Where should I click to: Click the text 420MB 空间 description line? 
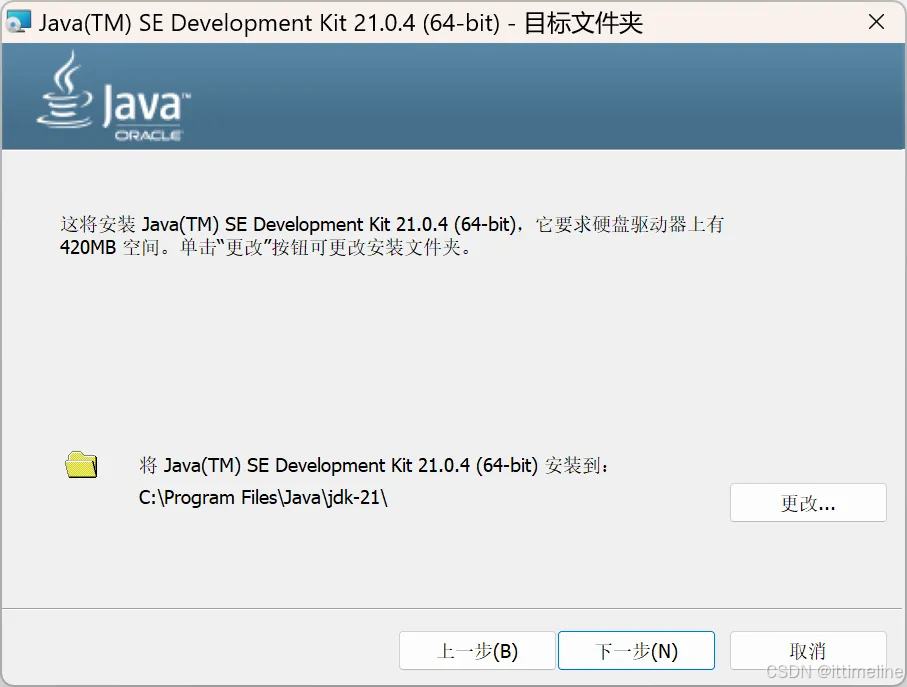click(266, 248)
